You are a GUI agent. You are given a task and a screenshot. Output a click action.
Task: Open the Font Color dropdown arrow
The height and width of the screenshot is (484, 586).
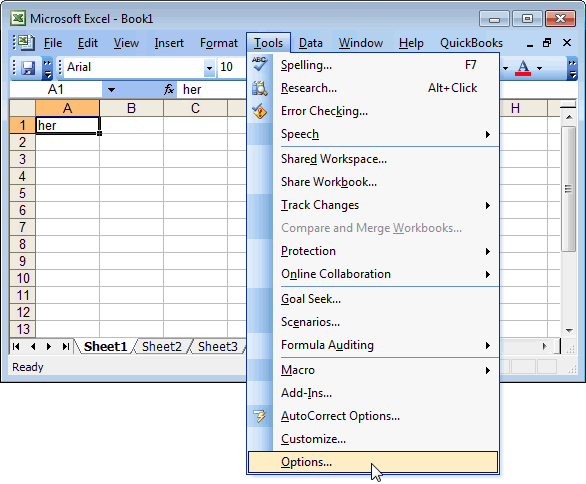pyautogui.click(x=539, y=68)
